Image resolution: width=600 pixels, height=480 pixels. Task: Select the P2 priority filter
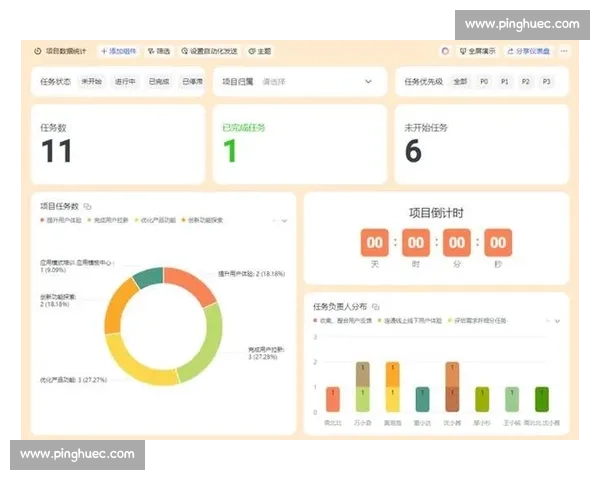(526, 82)
